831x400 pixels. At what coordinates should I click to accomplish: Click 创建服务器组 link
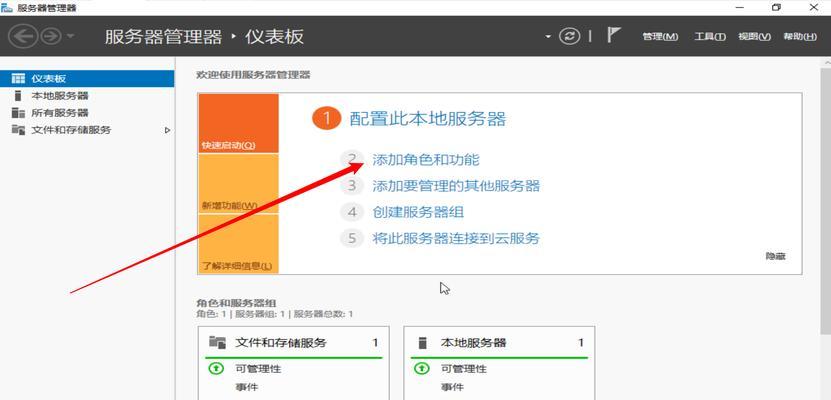coord(418,212)
